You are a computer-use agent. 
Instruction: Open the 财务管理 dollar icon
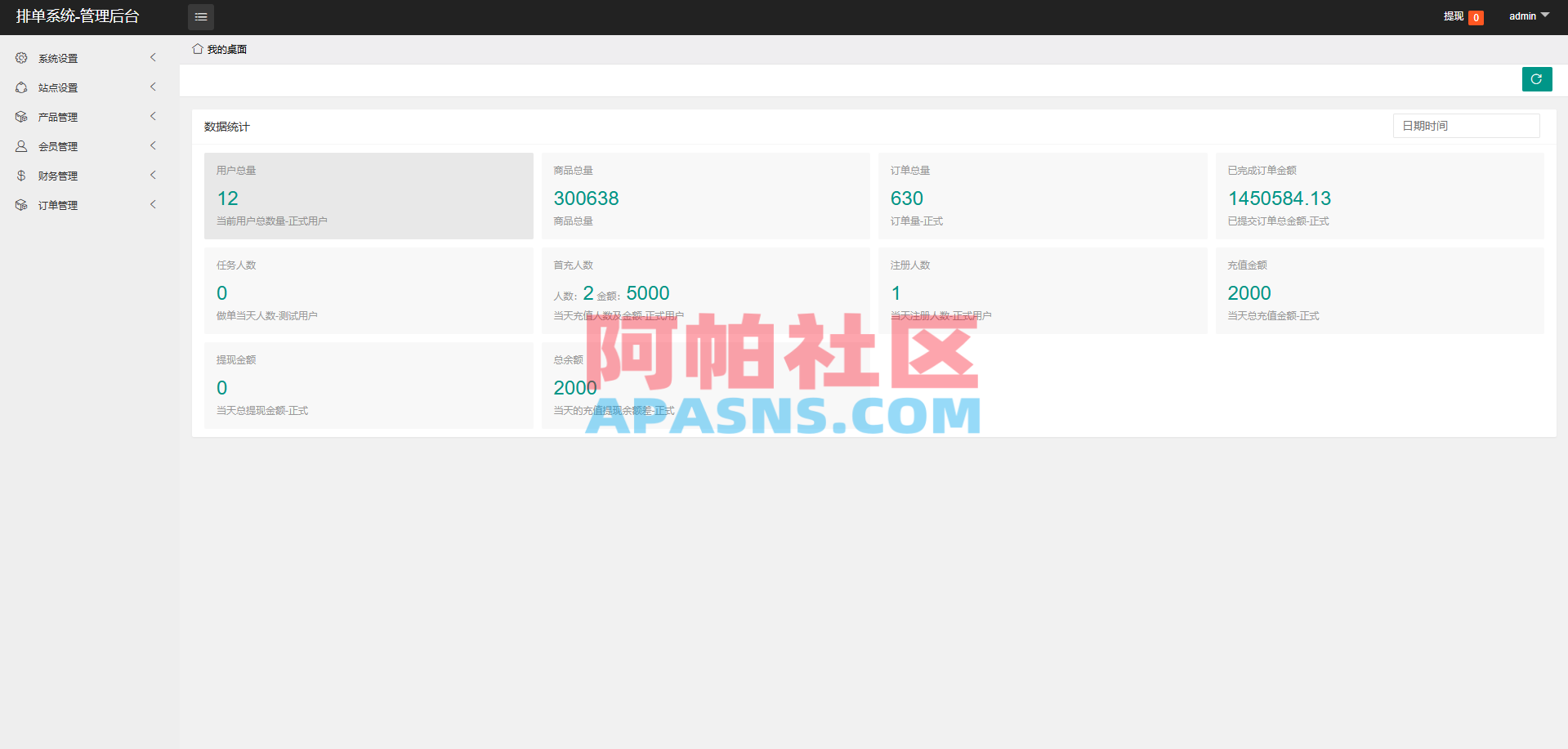[20, 175]
